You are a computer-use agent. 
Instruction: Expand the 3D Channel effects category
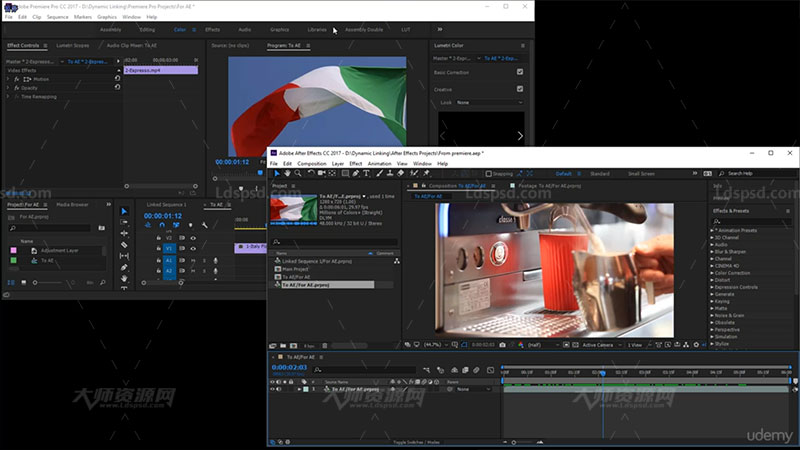[712, 238]
